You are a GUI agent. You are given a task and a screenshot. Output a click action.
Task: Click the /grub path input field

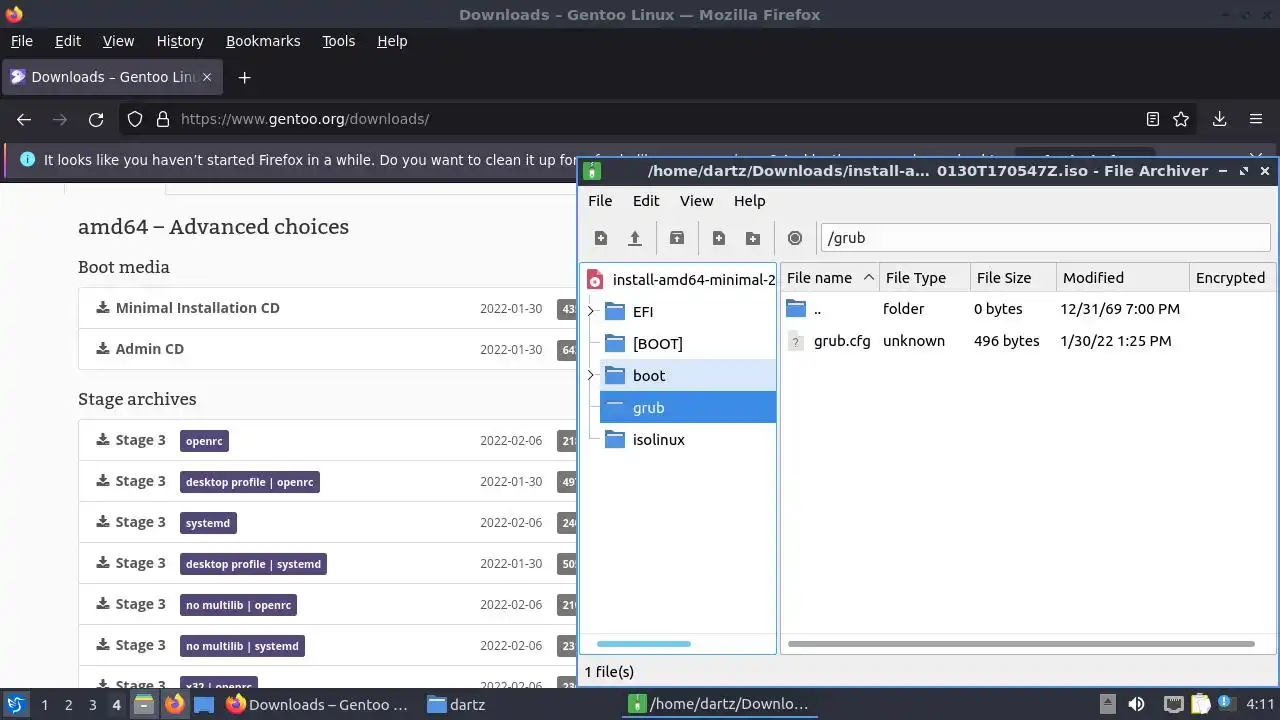(x=1045, y=238)
